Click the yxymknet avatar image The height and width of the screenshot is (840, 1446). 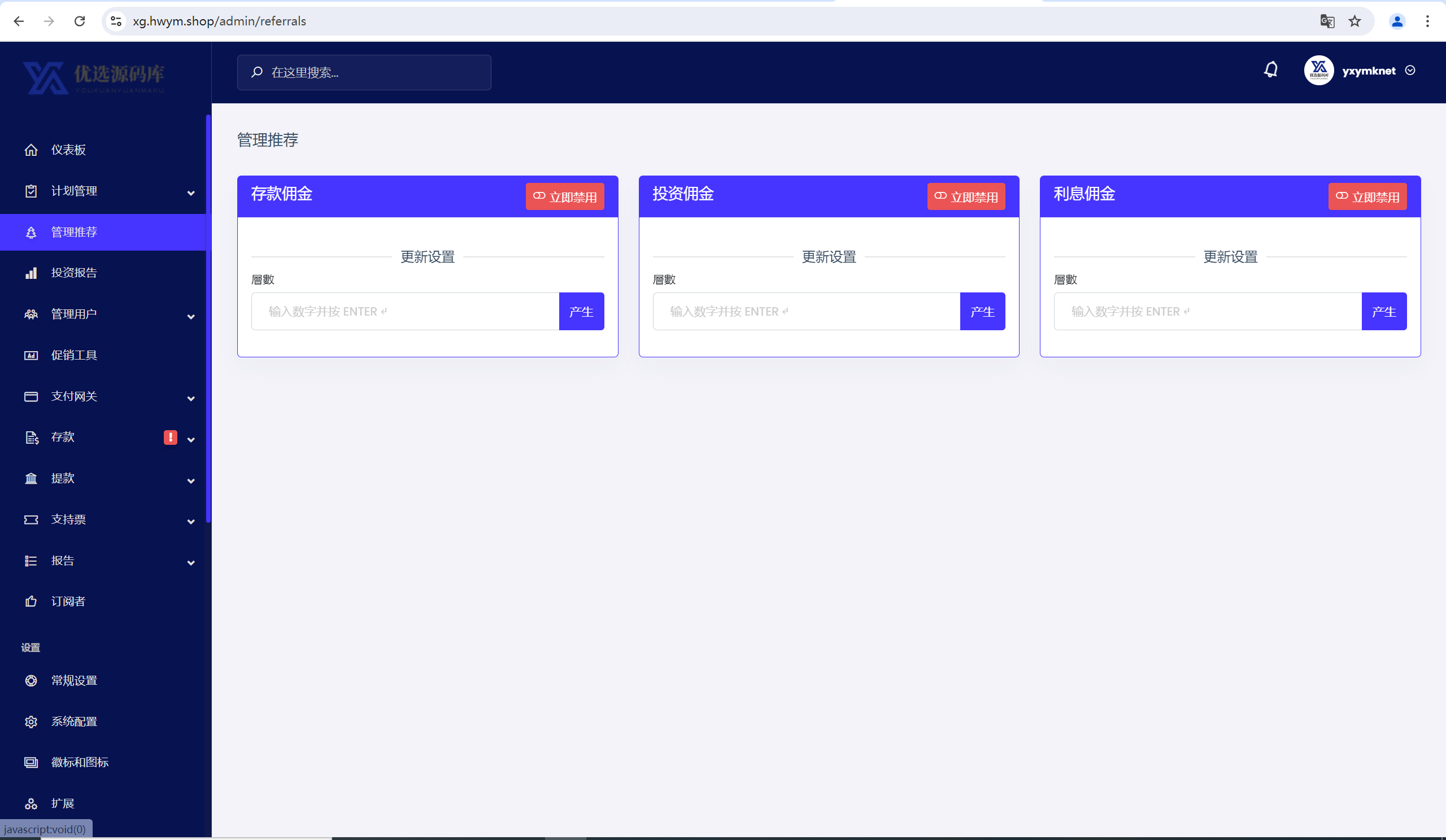(x=1318, y=70)
